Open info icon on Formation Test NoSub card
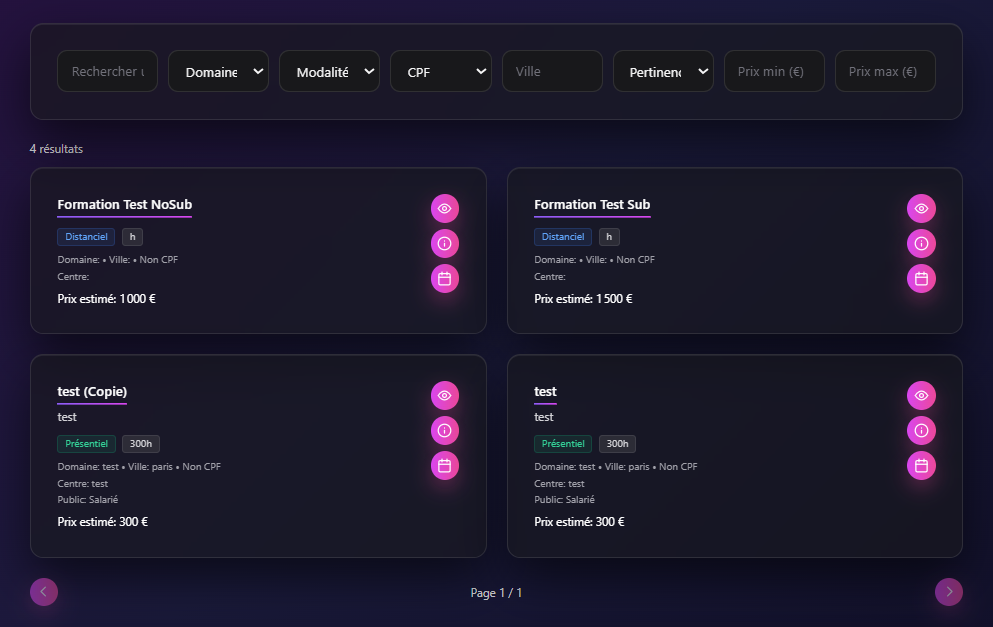The height and width of the screenshot is (627, 993). [x=445, y=243]
